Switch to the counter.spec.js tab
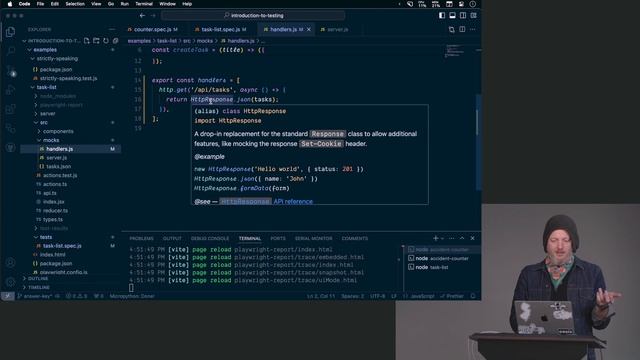Screen dimensions: 640x360 (153, 29)
